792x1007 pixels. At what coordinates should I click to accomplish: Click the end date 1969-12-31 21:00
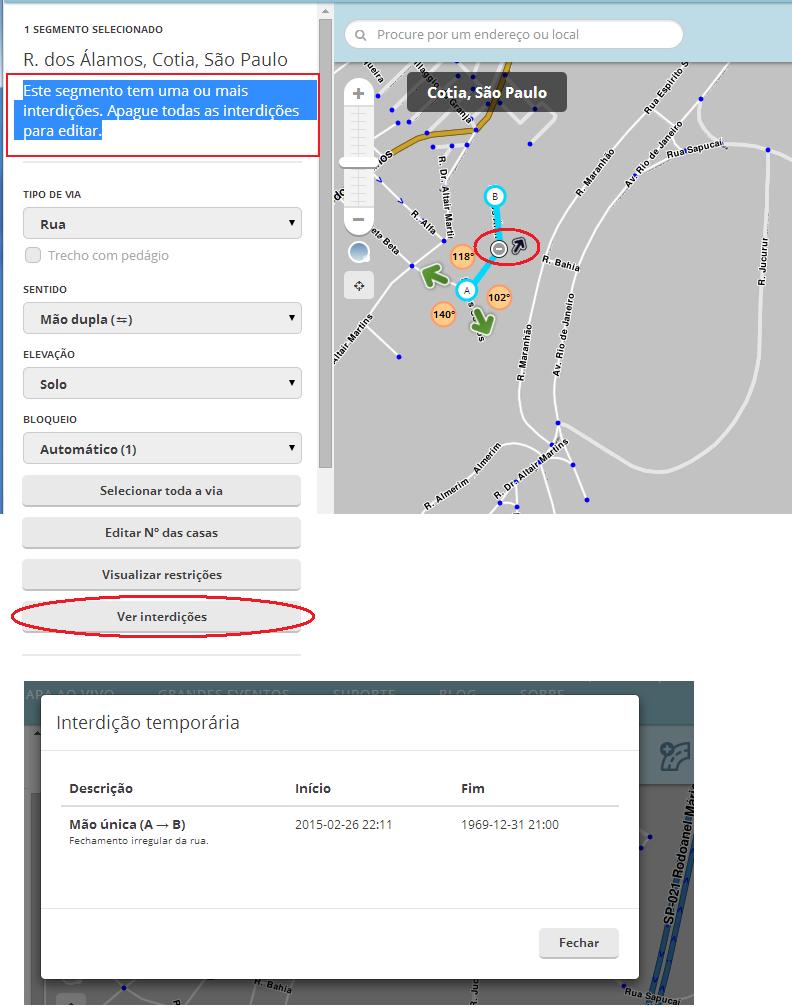(510, 825)
